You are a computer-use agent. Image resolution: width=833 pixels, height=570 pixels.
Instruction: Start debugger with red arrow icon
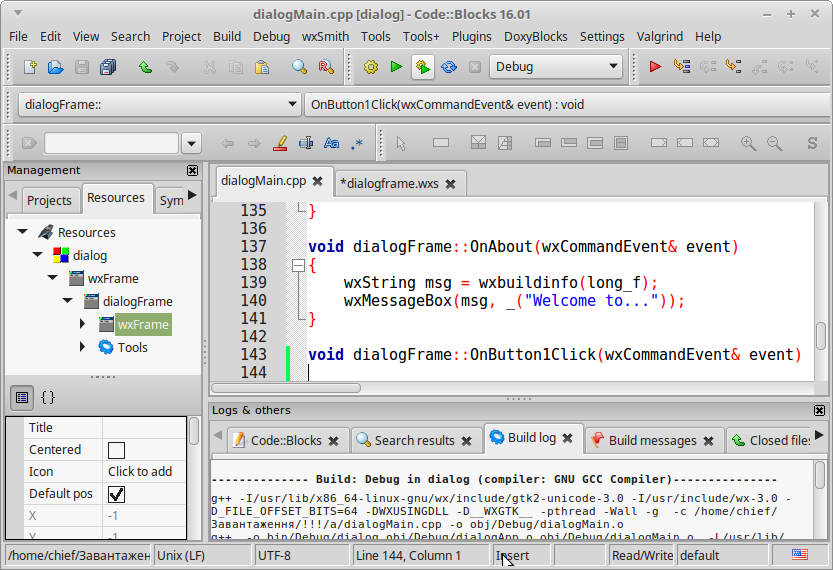tap(655, 67)
